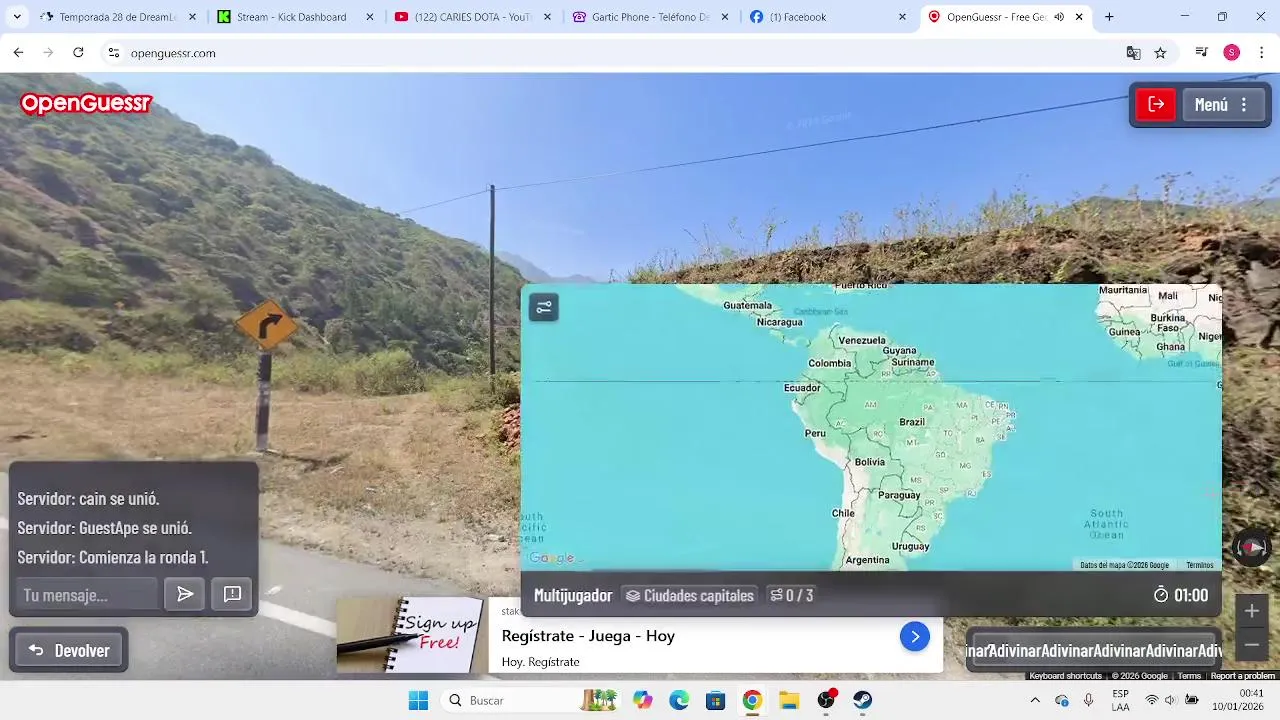
Task: Mute the OpenGuessr tab audio icon
Action: (1058, 17)
